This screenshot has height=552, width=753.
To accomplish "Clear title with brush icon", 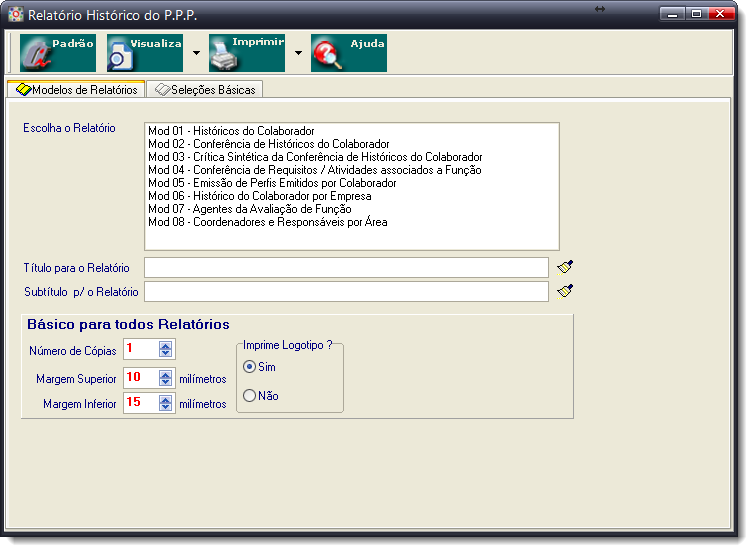I will tap(565, 267).
